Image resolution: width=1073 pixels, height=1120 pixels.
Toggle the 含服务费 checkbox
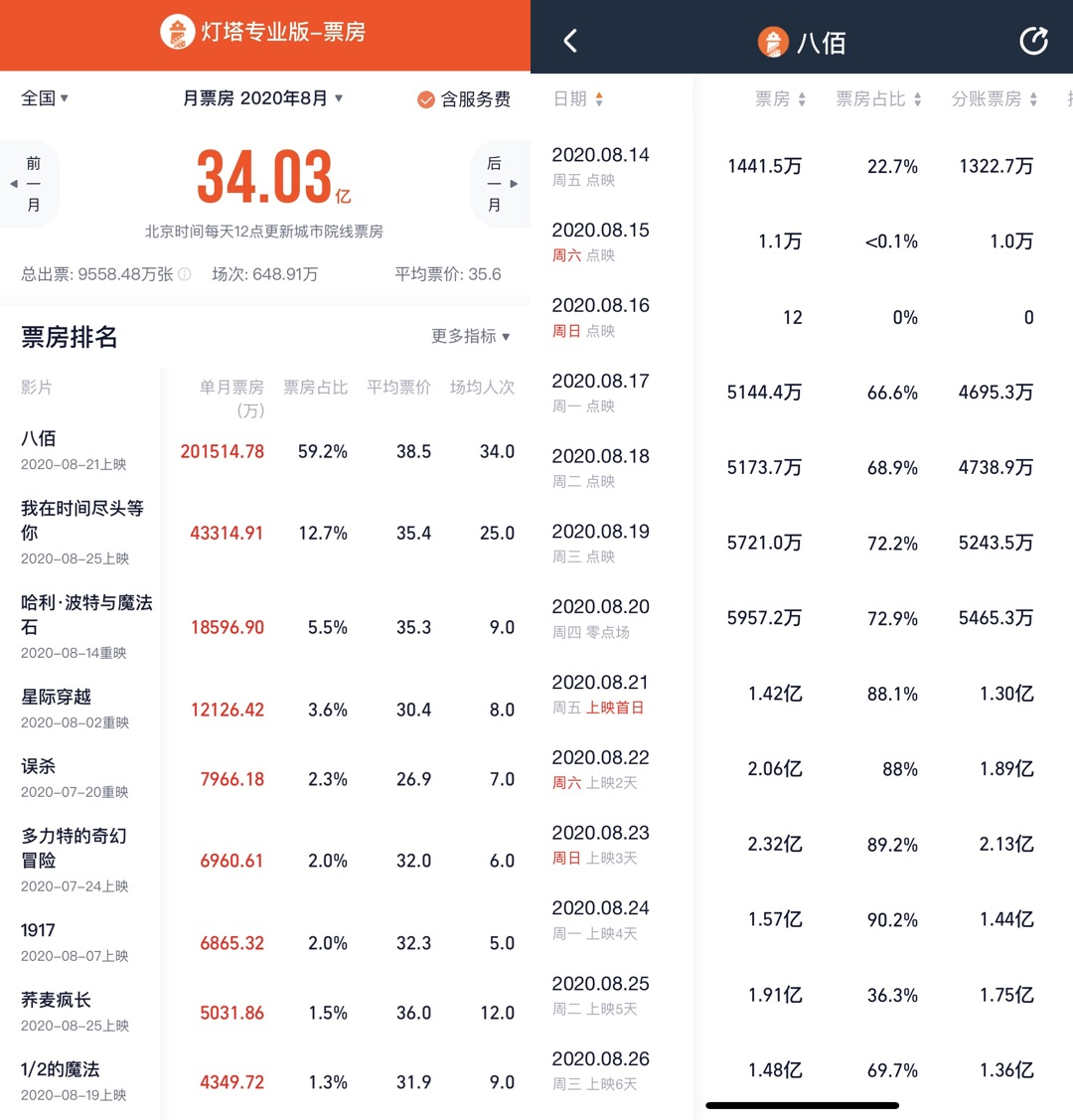tap(425, 99)
